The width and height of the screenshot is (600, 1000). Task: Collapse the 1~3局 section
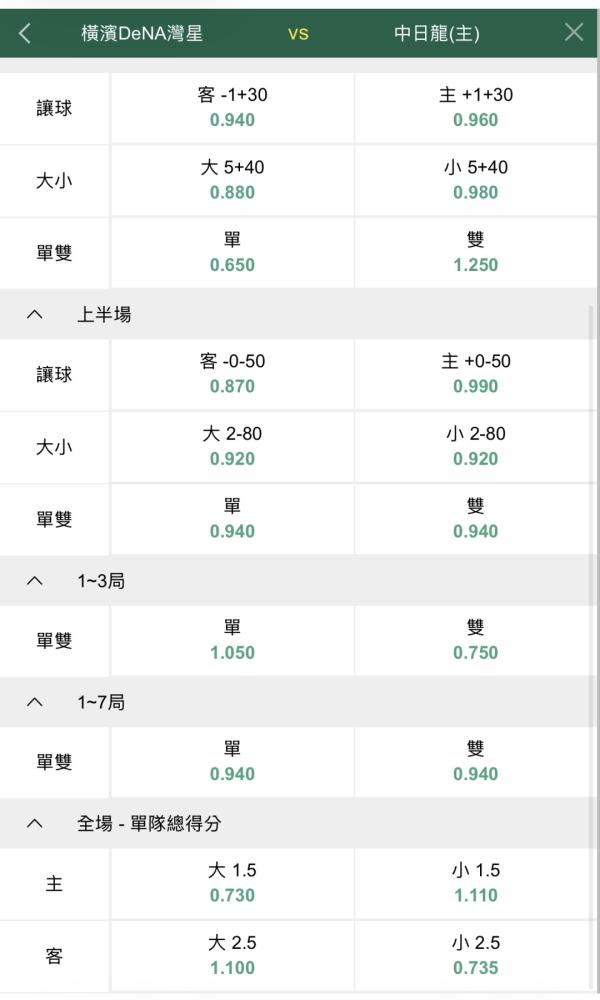[x=34, y=581]
